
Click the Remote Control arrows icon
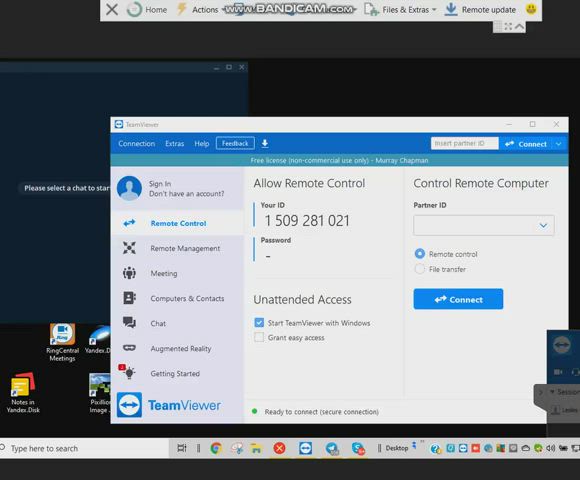click(x=129, y=223)
